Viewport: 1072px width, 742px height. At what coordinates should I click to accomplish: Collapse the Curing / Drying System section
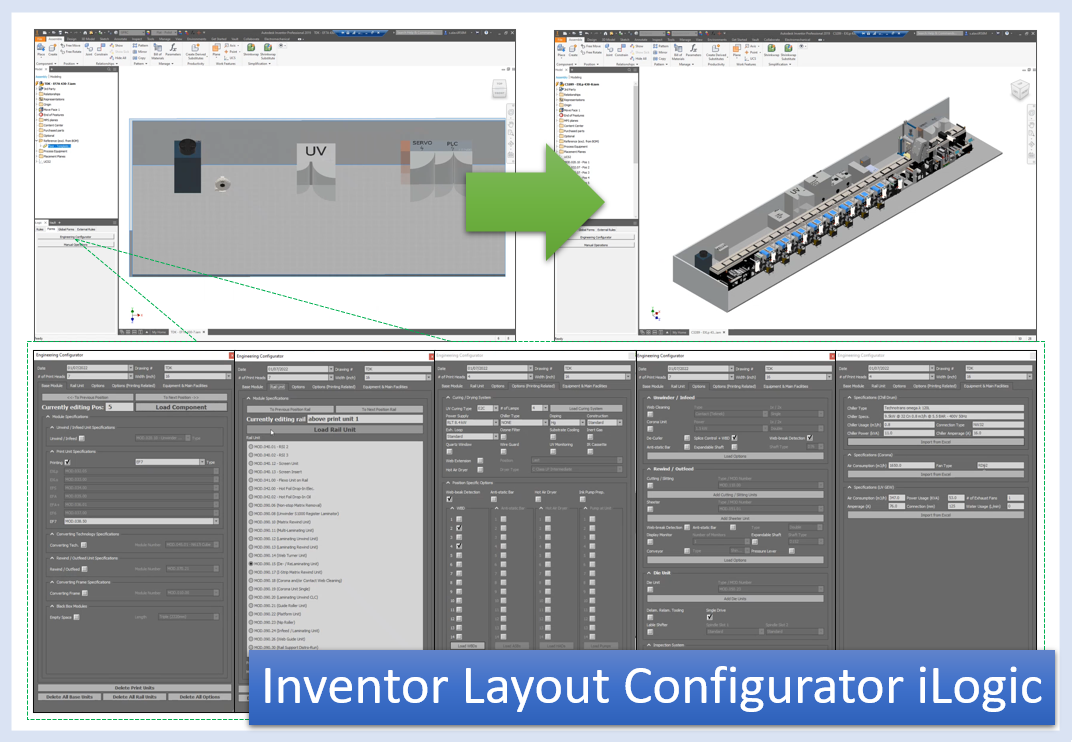coord(448,397)
